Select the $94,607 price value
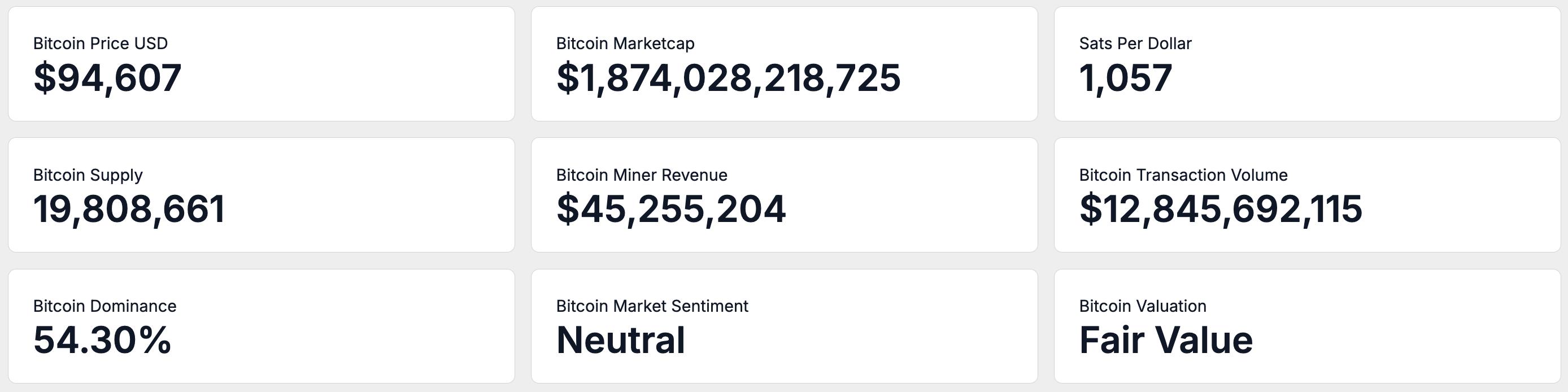 [x=107, y=79]
